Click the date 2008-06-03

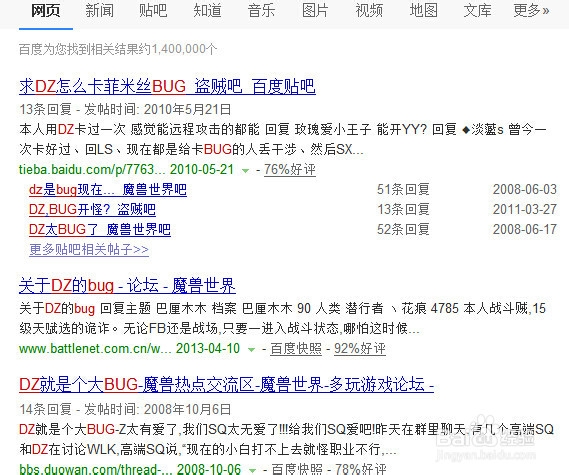point(525,189)
